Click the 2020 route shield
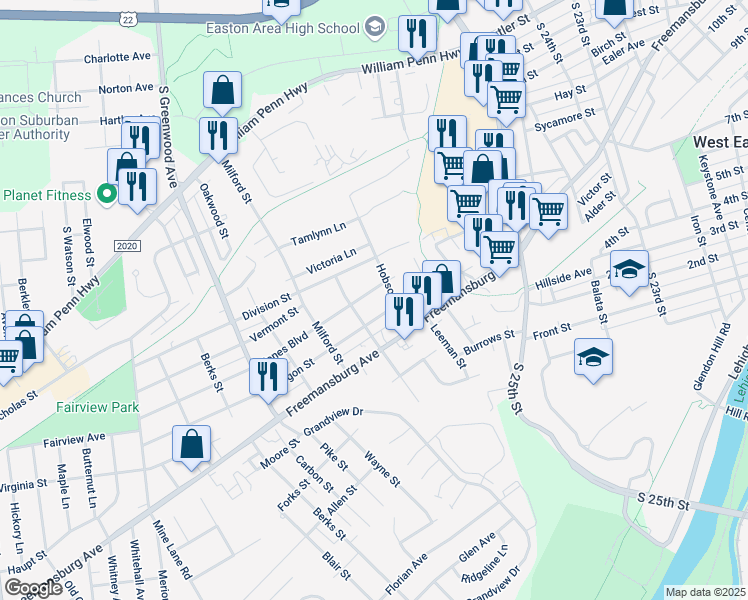748x600 pixels. tap(127, 246)
